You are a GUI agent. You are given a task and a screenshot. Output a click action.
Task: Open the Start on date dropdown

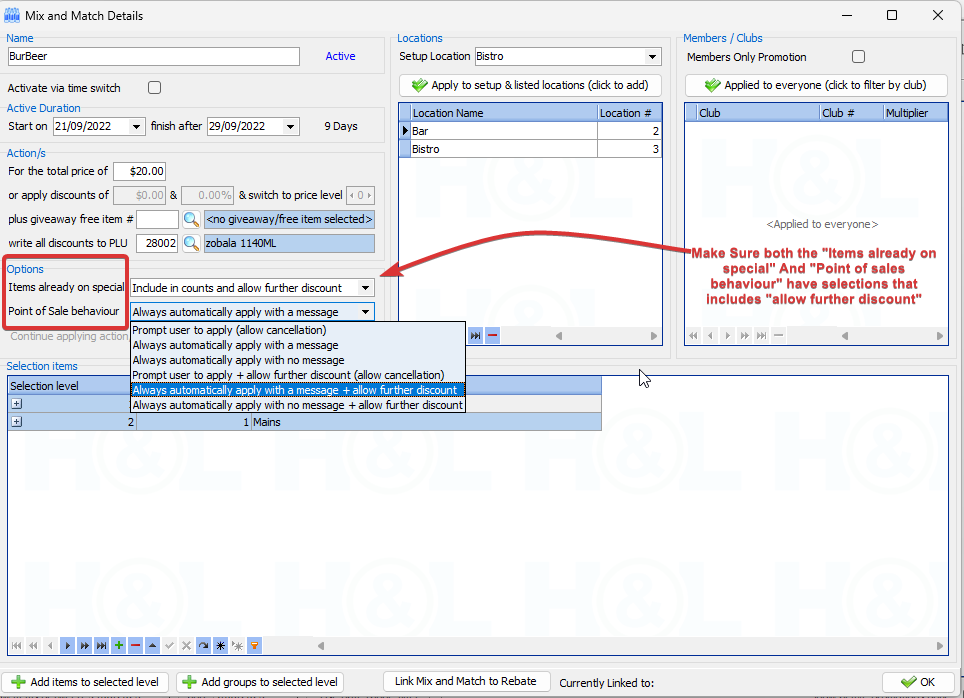pyautogui.click(x=136, y=127)
